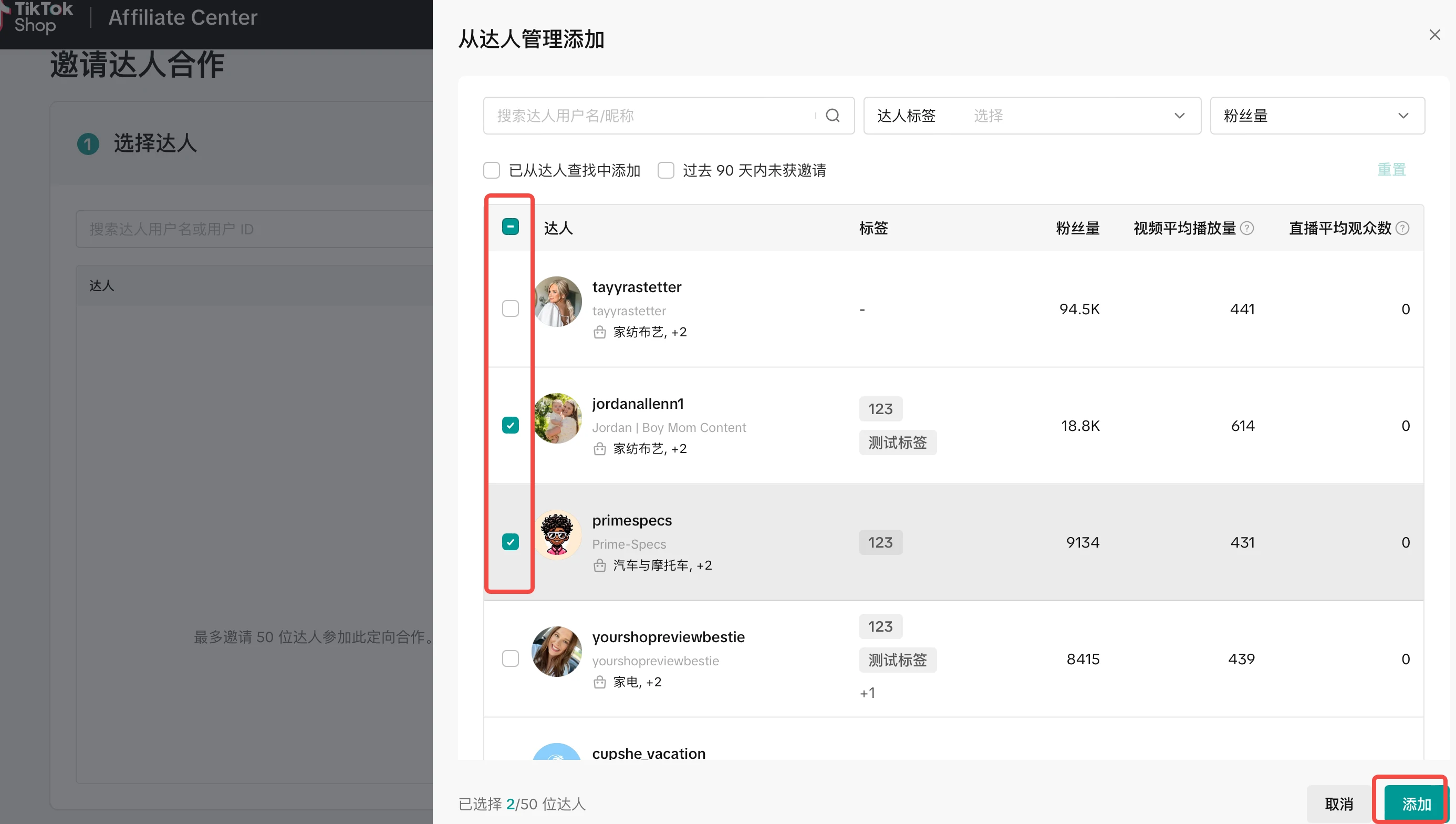The width and height of the screenshot is (1456, 824).
Task: Click the shopping bag icon beside 汽车与摩托车 for primespecs
Action: click(x=600, y=565)
